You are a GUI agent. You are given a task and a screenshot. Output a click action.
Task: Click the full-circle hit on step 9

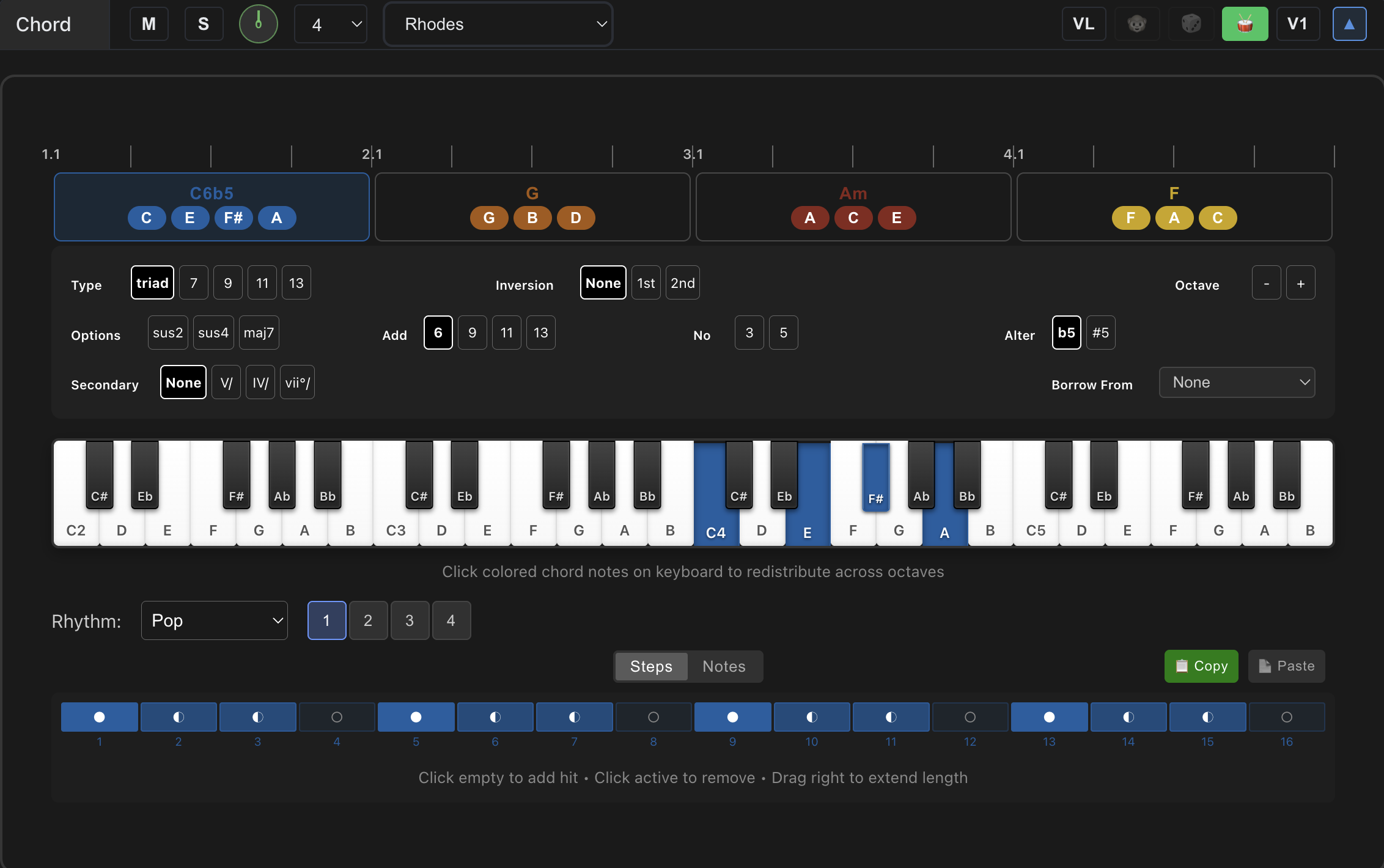click(x=732, y=717)
